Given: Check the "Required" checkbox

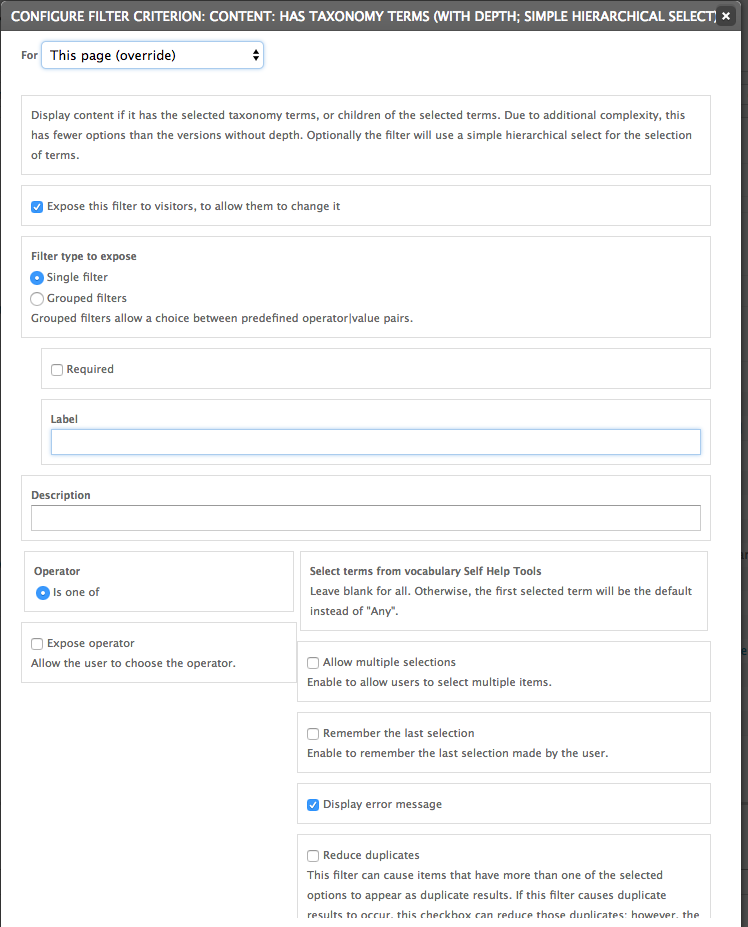Looking at the screenshot, I should point(57,369).
